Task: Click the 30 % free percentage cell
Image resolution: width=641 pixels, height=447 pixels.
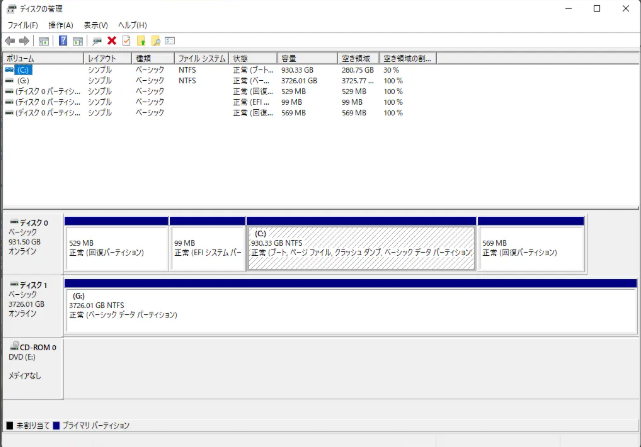Action: pos(391,70)
